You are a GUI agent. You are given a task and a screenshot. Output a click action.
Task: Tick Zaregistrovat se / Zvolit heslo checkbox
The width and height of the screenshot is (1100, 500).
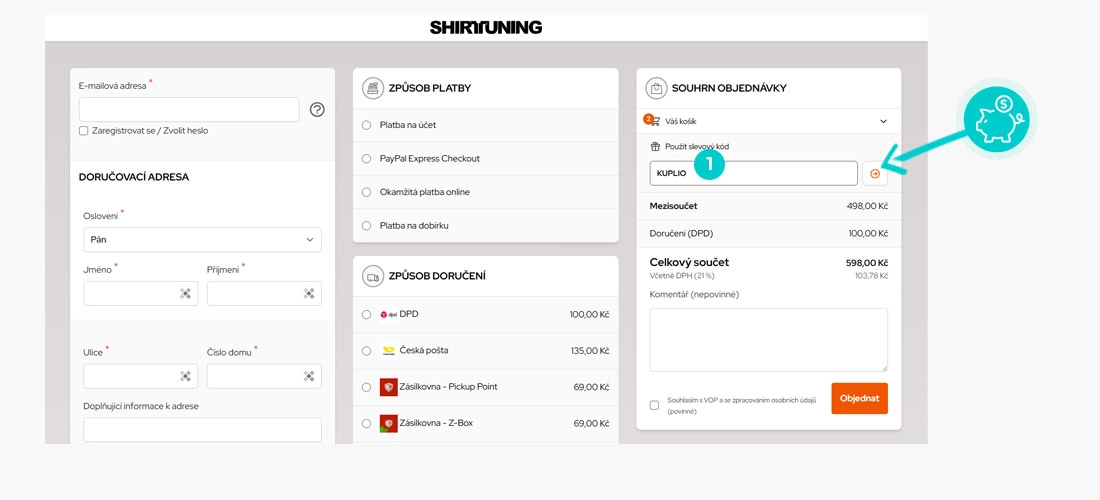pos(83,130)
